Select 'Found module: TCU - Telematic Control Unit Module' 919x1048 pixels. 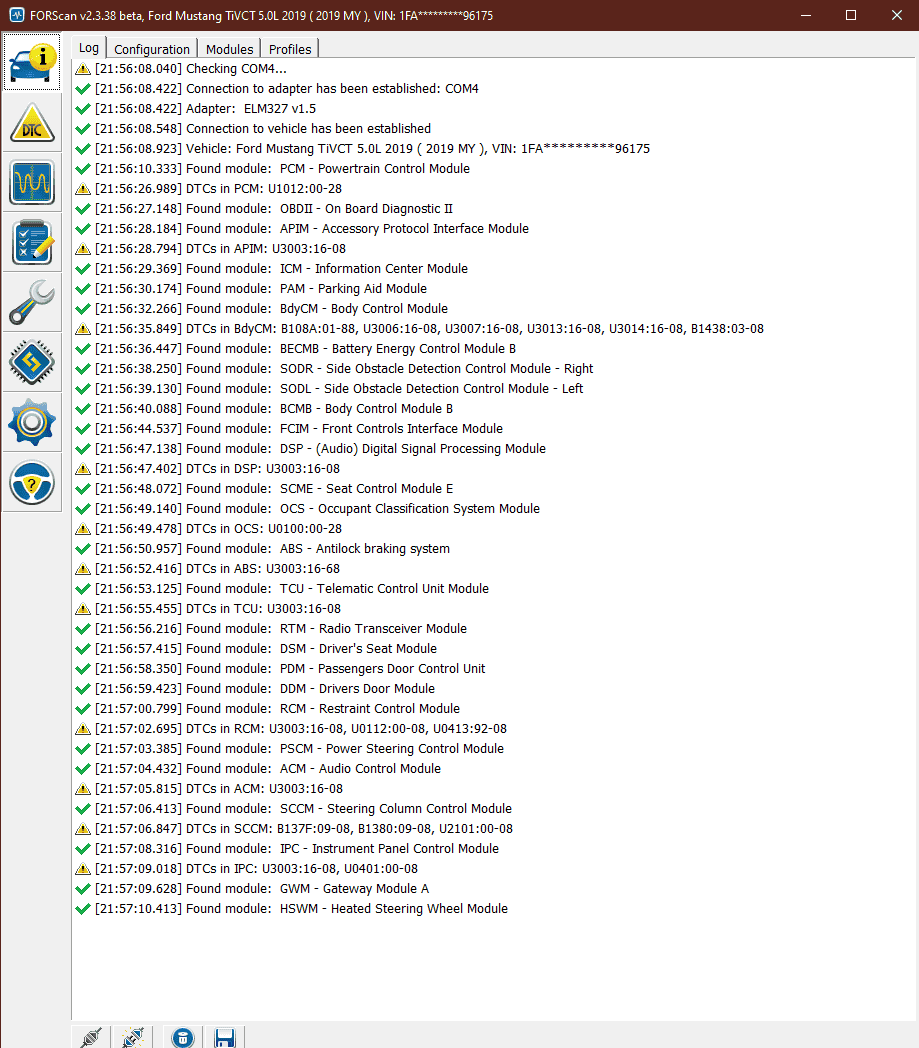tap(282, 590)
